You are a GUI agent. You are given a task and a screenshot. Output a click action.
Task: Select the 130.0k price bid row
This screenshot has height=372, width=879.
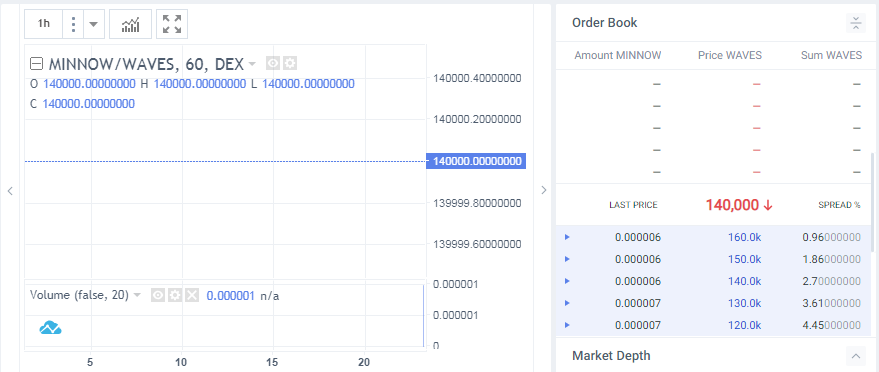(714, 303)
